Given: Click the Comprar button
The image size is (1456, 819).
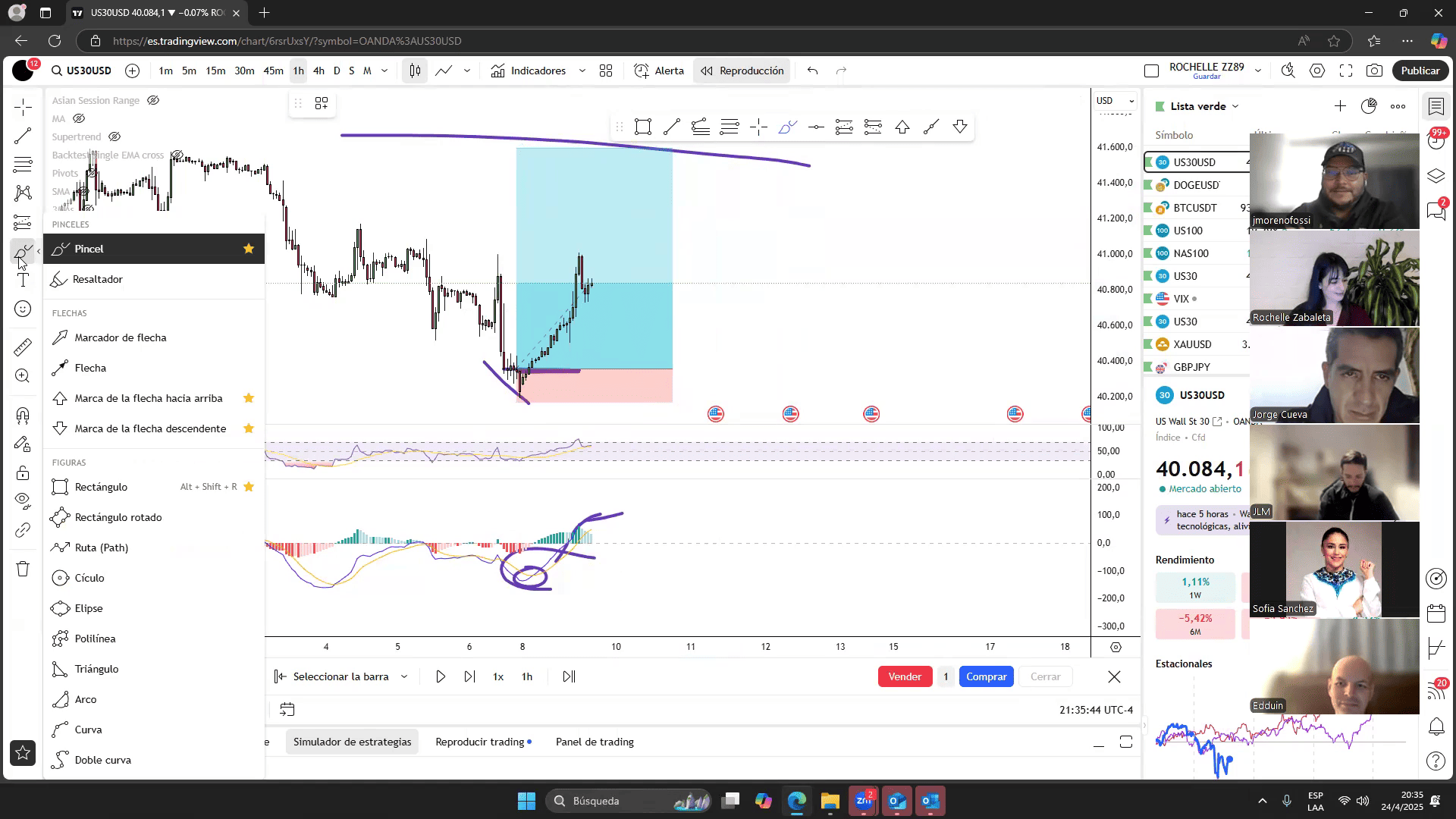Looking at the screenshot, I should tap(986, 676).
